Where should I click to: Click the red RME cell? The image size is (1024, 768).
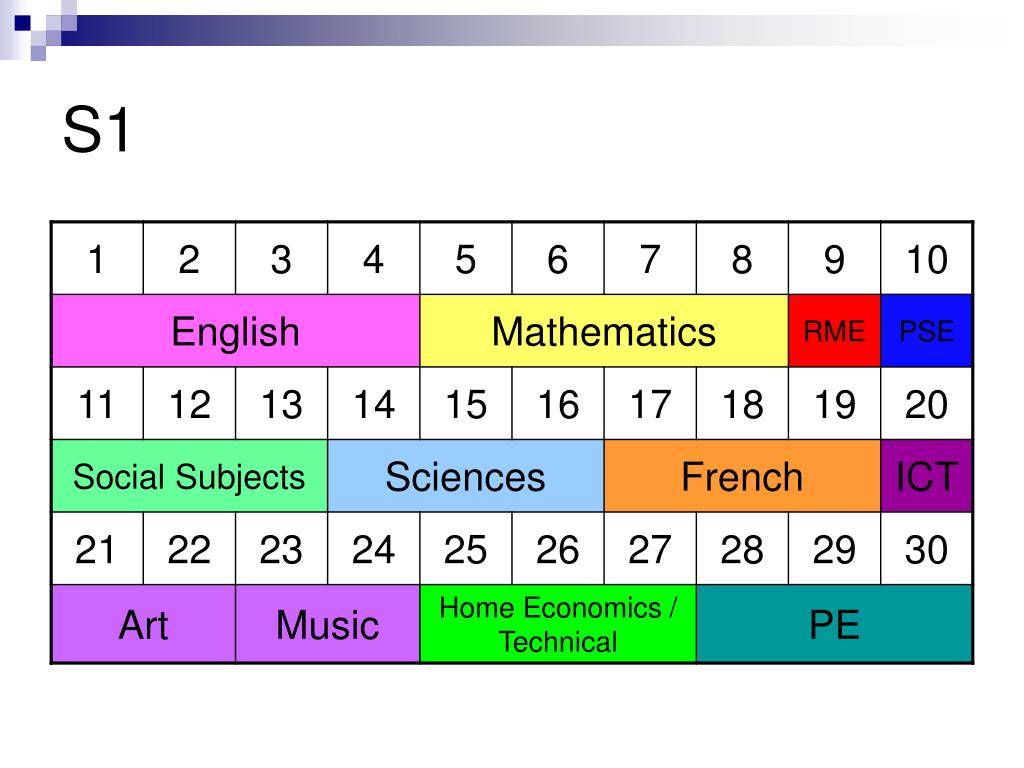834,330
